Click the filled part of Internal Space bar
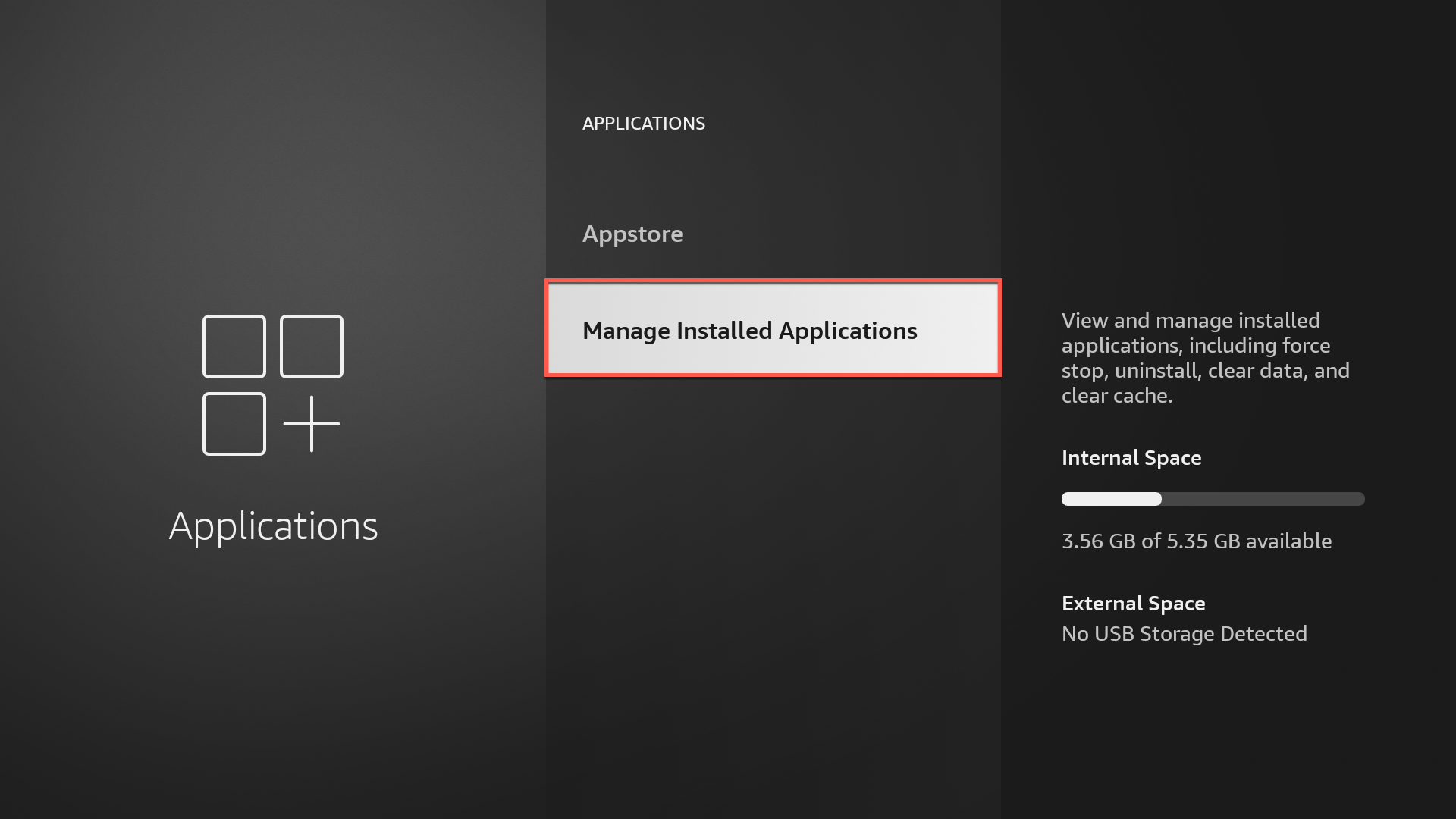The image size is (1456, 819). click(x=1111, y=499)
